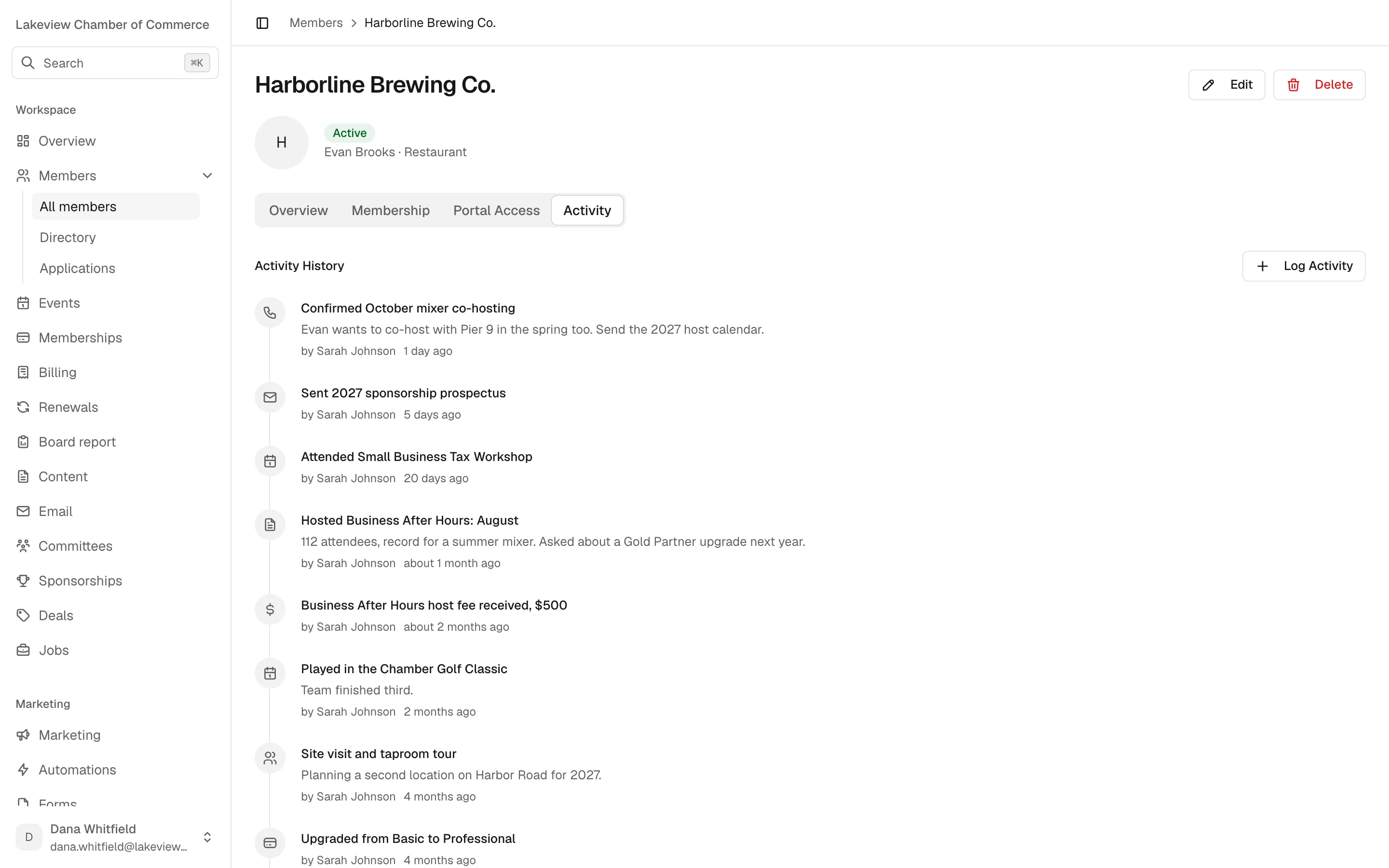Click dollar icon beside host fee entry
This screenshot has height=868, width=1389.
(270, 610)
